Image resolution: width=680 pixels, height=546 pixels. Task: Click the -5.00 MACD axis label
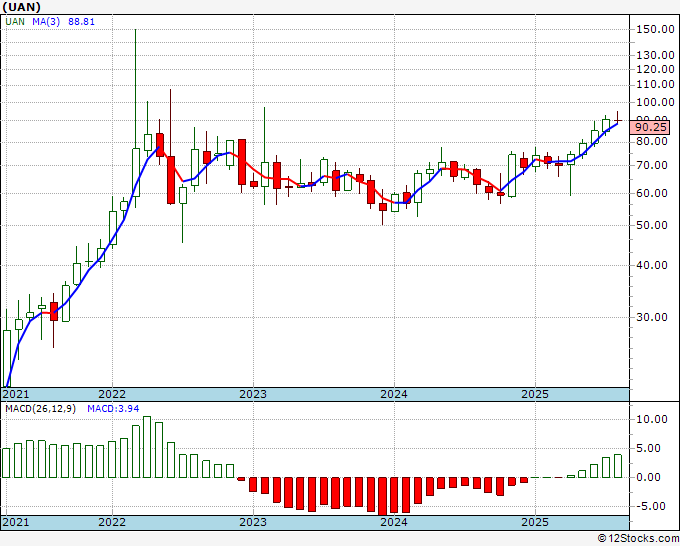[x=652, y=506]
